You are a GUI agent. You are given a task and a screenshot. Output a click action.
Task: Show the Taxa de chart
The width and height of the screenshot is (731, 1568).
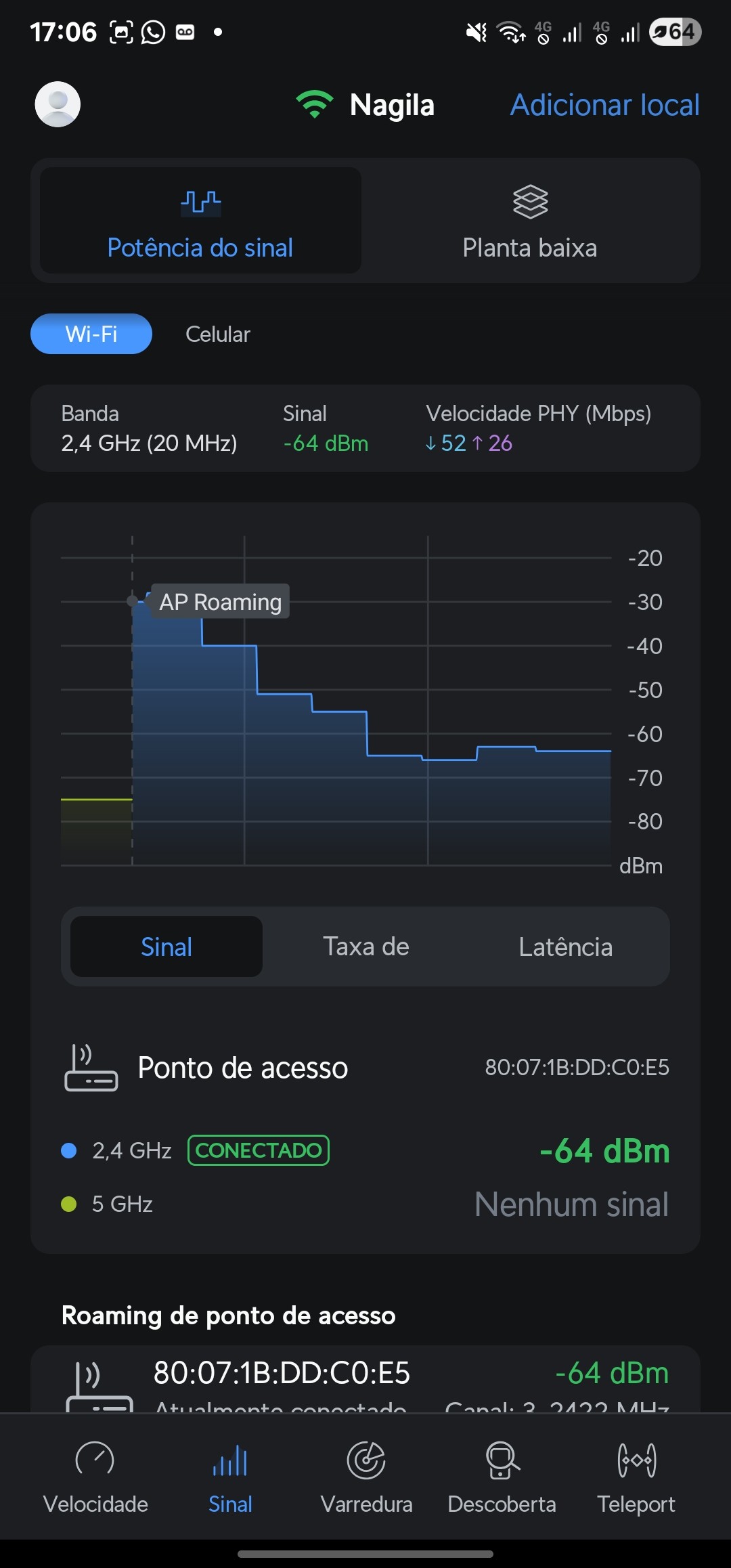tap(365, 946)
